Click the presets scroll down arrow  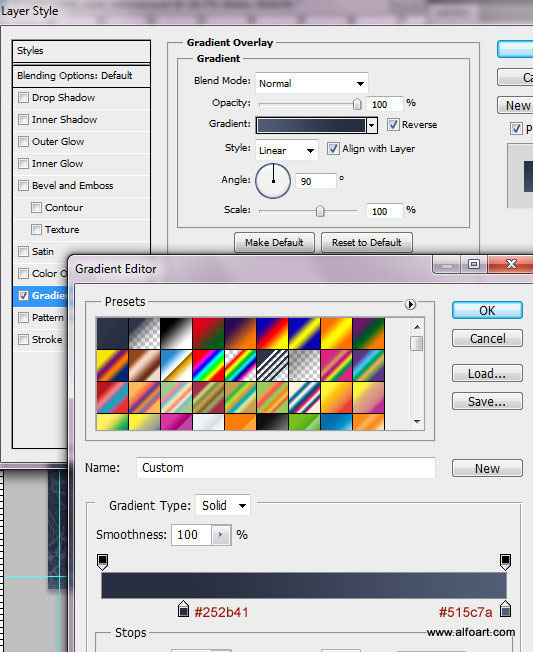point(417,422)
